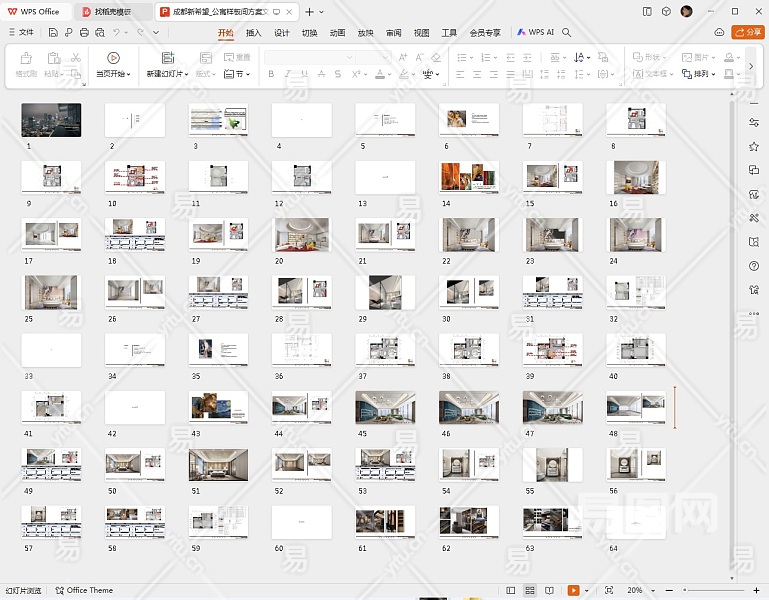The height and width of the screenshot is (600, 769).
Task: Open the 插入 ribbon tab
Action: 254,33
